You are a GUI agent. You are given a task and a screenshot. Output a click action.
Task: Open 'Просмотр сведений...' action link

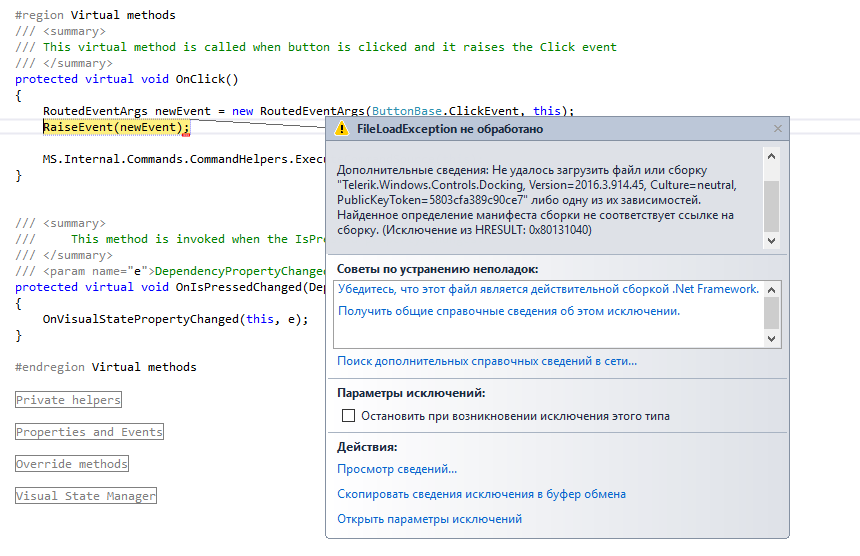(x=397, y=469)
